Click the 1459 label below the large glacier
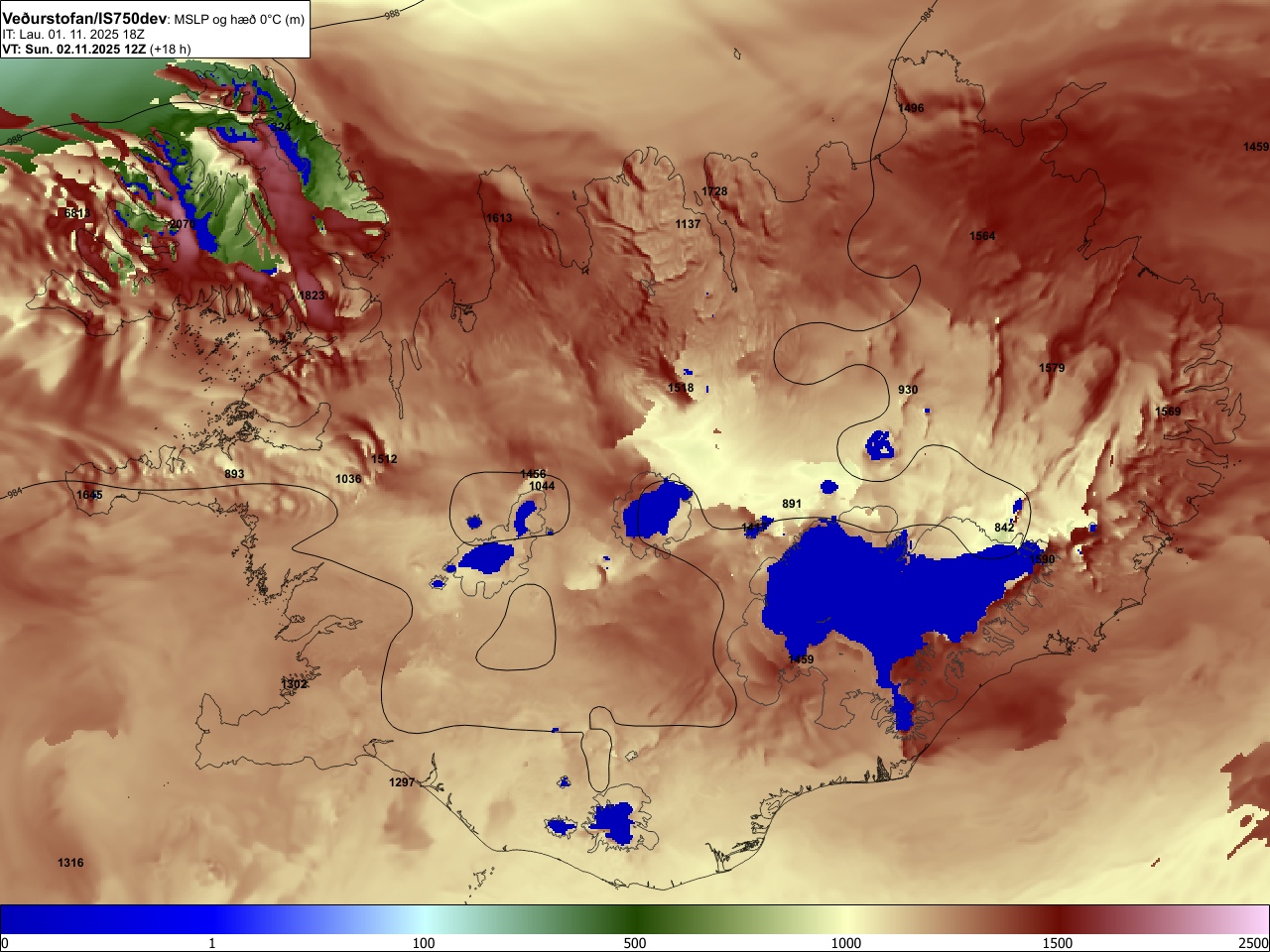Screen dimensions: 1270x952 (801, 659)
